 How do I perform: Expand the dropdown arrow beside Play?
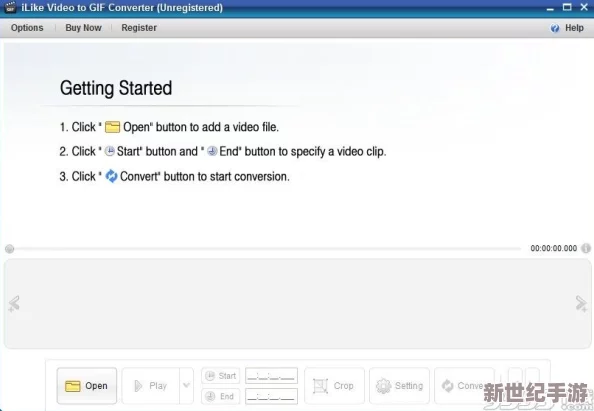[186, 386]
